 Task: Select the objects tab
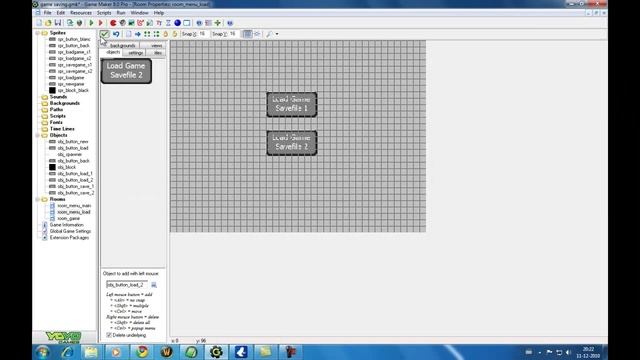click(x=112, y=52)
